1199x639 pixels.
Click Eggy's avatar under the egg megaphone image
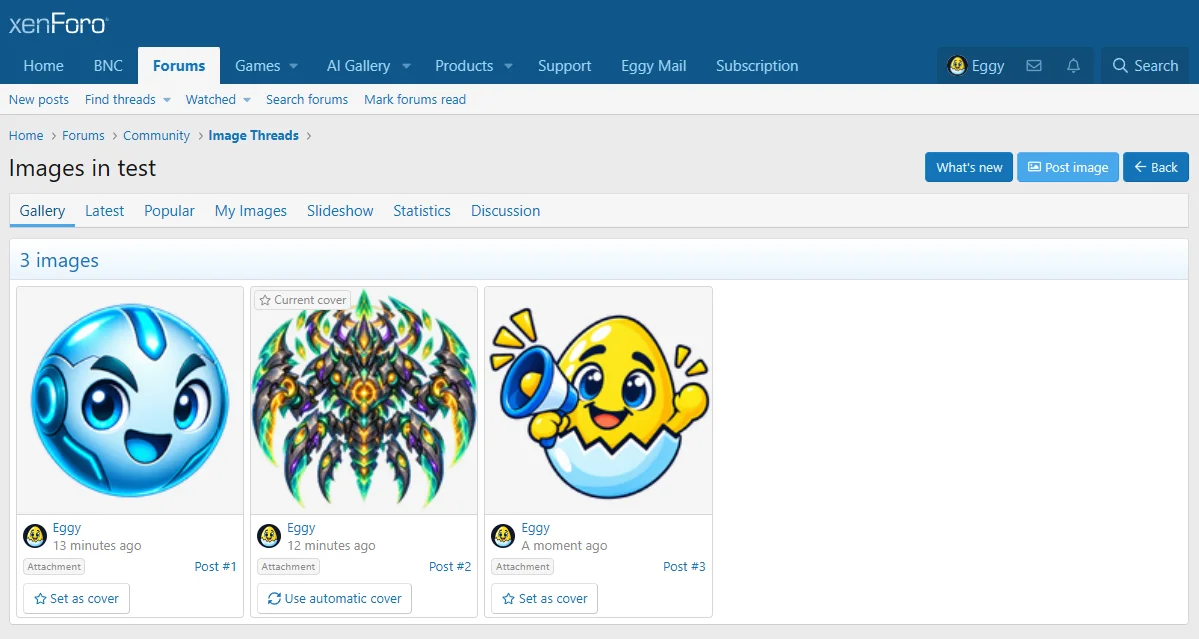click(x=503, y=536)
